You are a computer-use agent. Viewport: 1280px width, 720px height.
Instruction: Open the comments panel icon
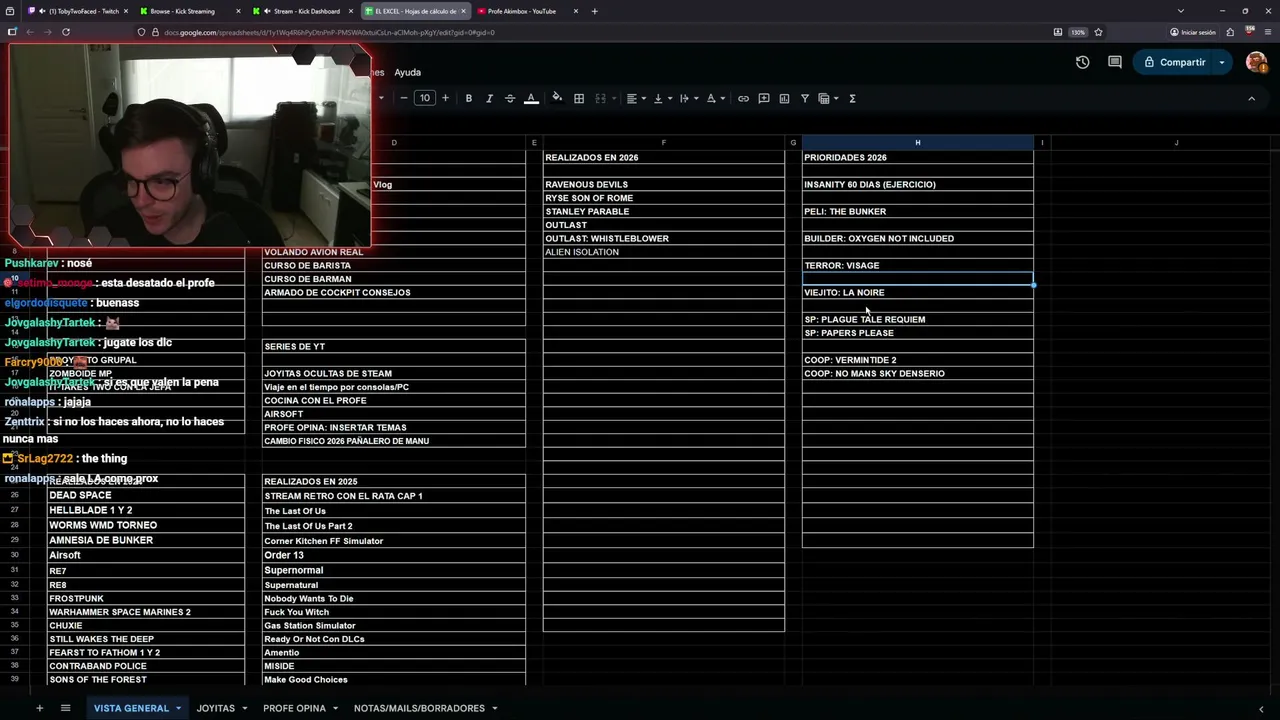click(x=1115, y=62)
